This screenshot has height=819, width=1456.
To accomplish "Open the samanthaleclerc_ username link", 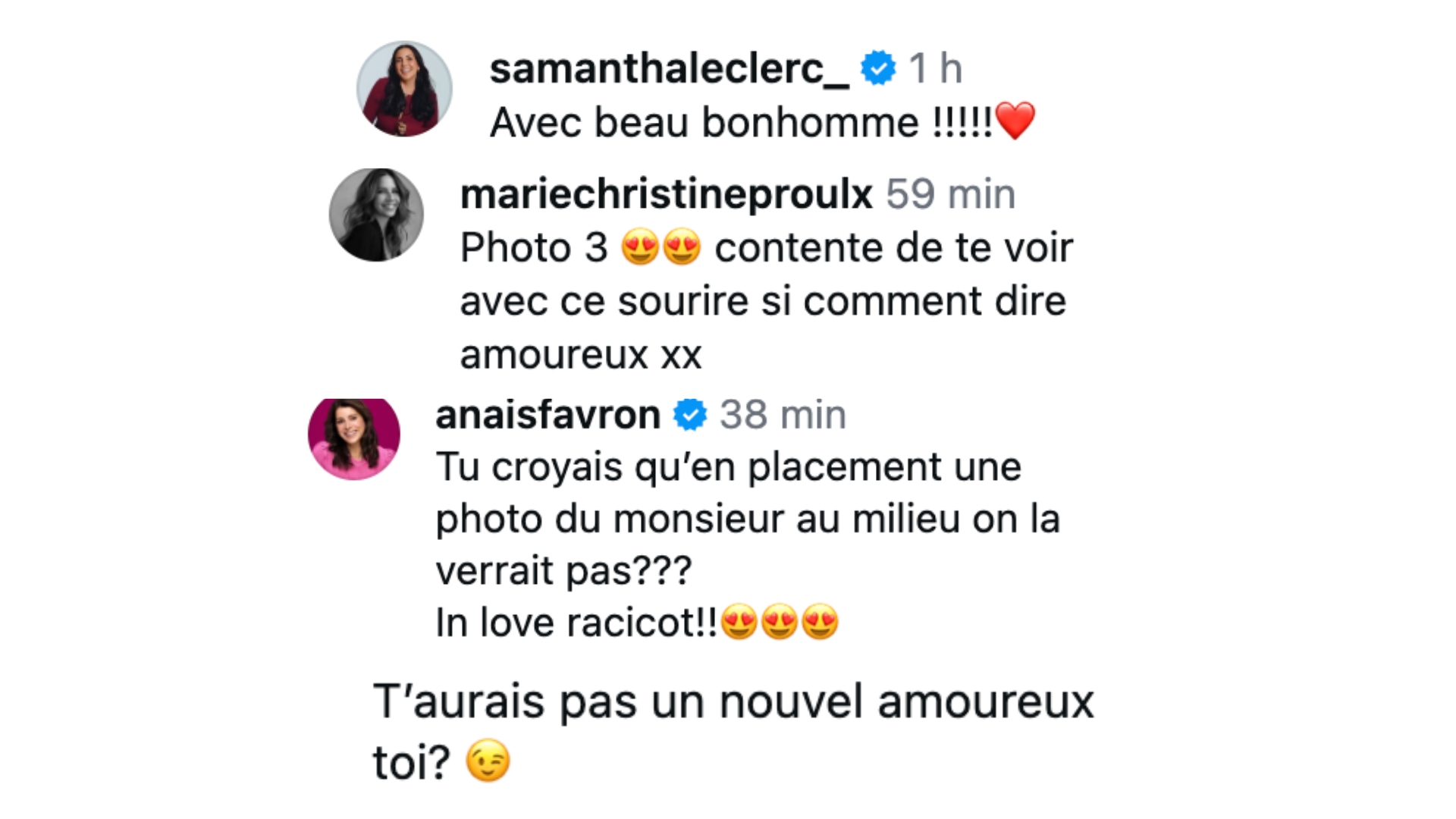I will click(x=669, y=69).
